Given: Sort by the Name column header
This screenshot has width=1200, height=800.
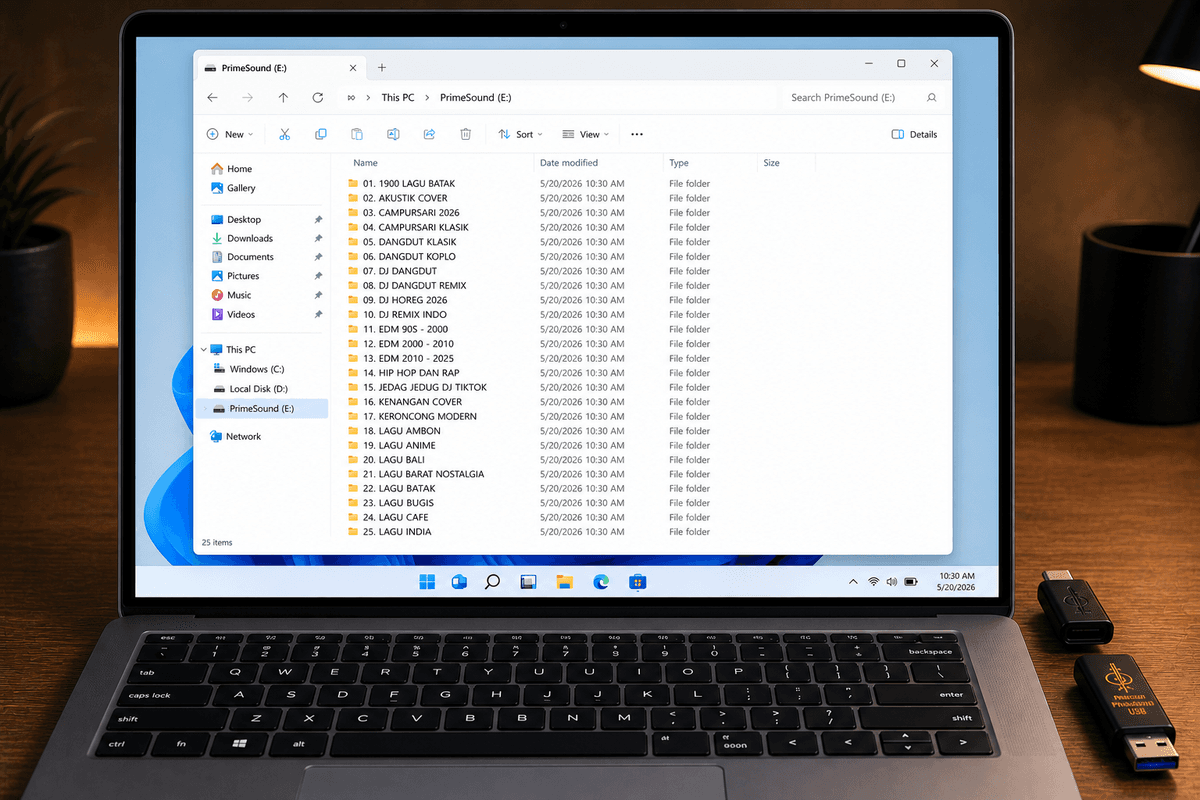Looking at the screenshot, I should [365, 163].
